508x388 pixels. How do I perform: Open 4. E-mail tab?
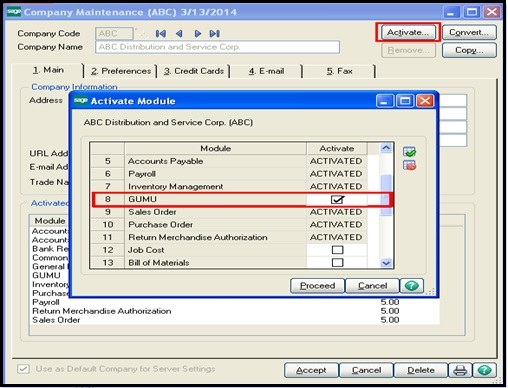[266, 71]
